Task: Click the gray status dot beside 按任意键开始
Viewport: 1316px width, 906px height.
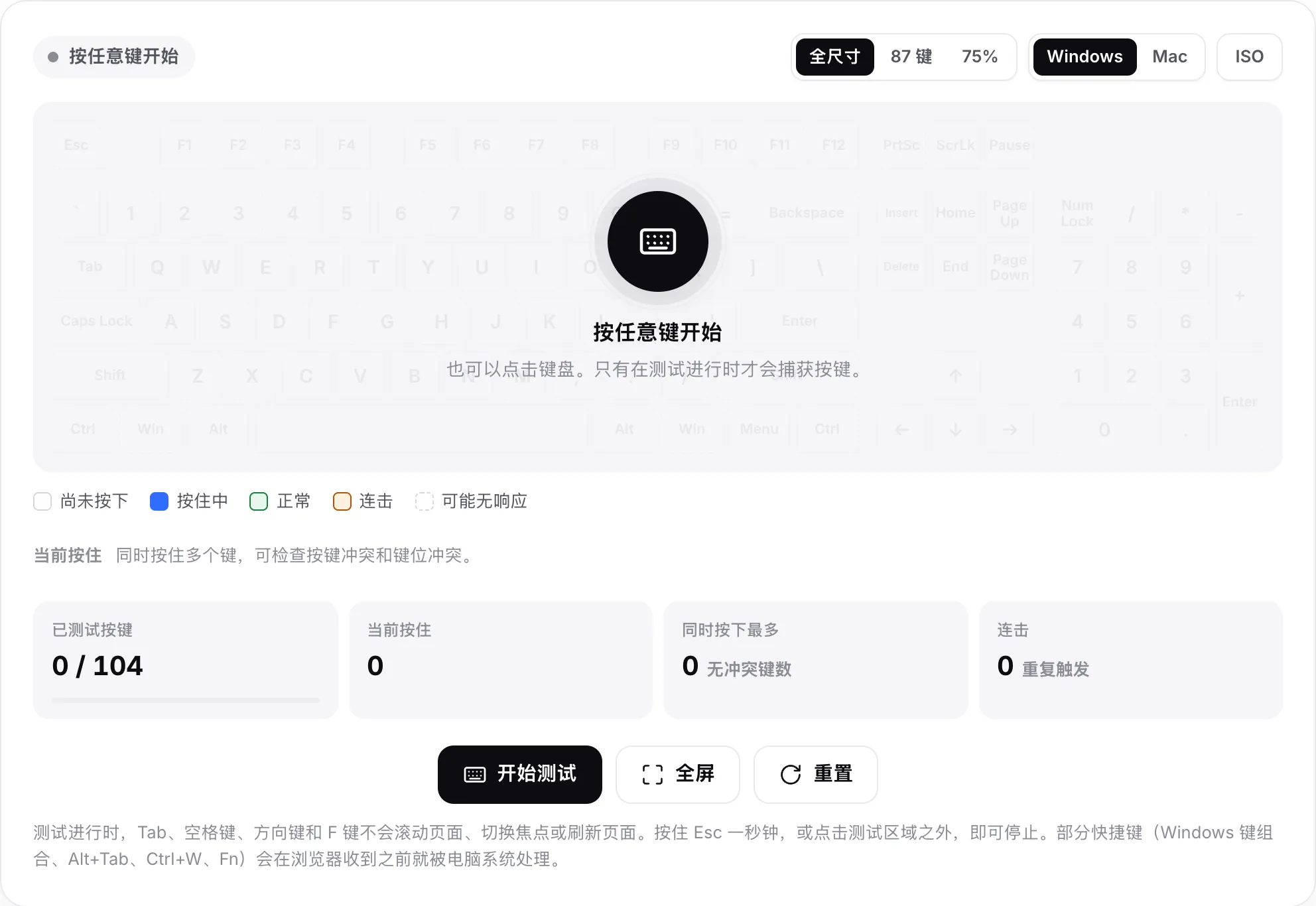Action: click(x=53, y=57)
